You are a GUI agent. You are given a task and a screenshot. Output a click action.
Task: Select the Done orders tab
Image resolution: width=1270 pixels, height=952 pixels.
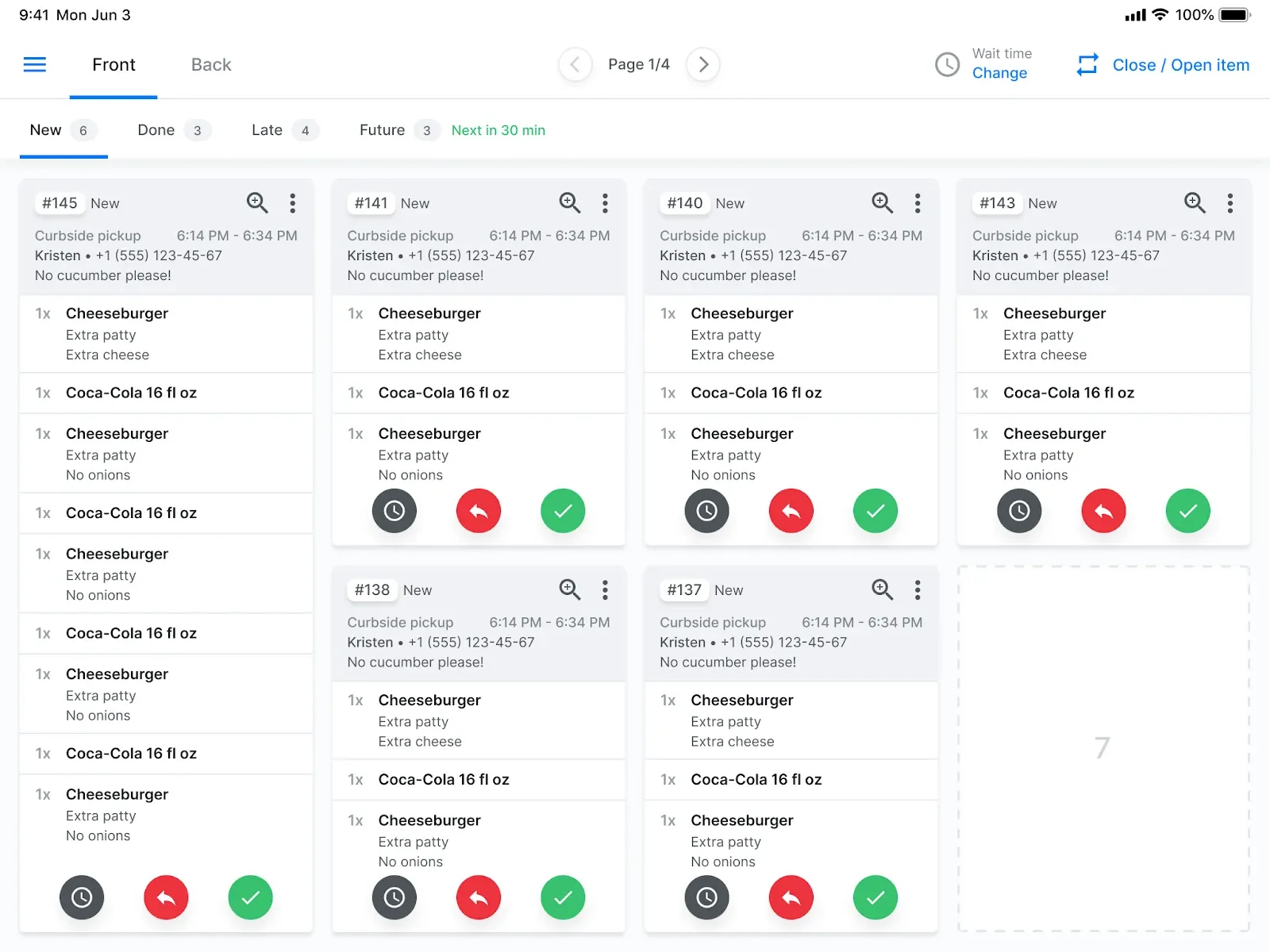174,130
